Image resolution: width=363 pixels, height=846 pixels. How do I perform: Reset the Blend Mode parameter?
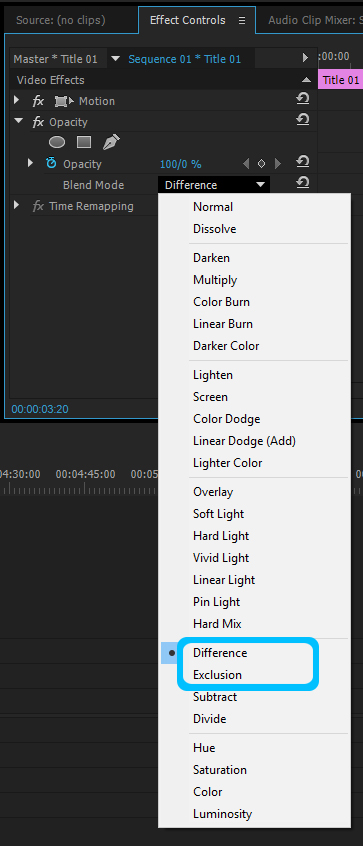coord(303,182)
